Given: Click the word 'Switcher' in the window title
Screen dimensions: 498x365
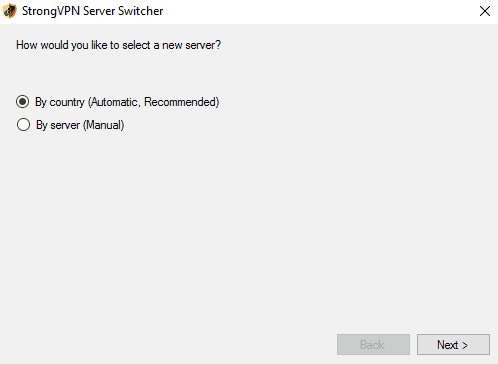Looking at the screenshot, I should tap(141, 11).
